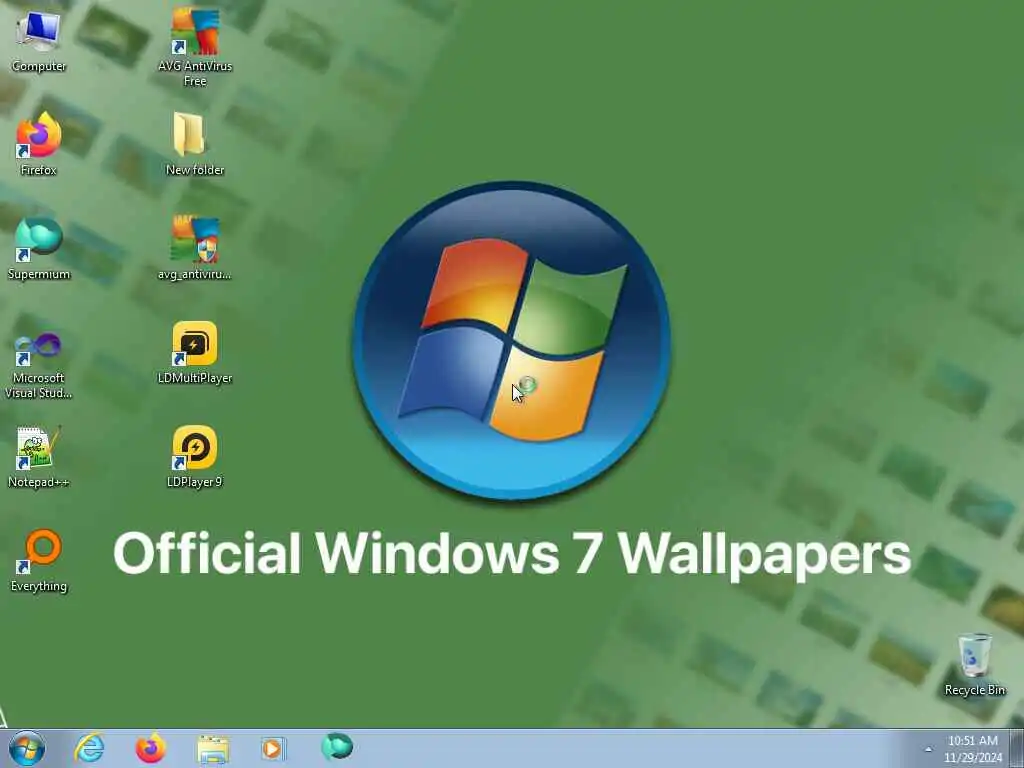Select the Computer desktop icon
This screenshot has width=1024, height=768.
(x=39, y=40)
